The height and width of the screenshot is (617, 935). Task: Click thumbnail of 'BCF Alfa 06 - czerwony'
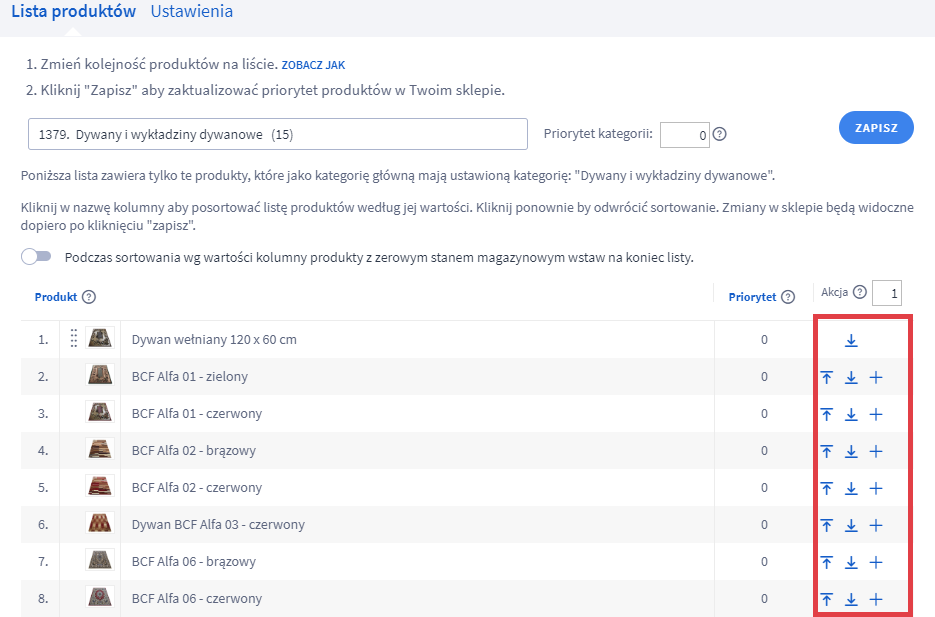click(x=100, y=597)
